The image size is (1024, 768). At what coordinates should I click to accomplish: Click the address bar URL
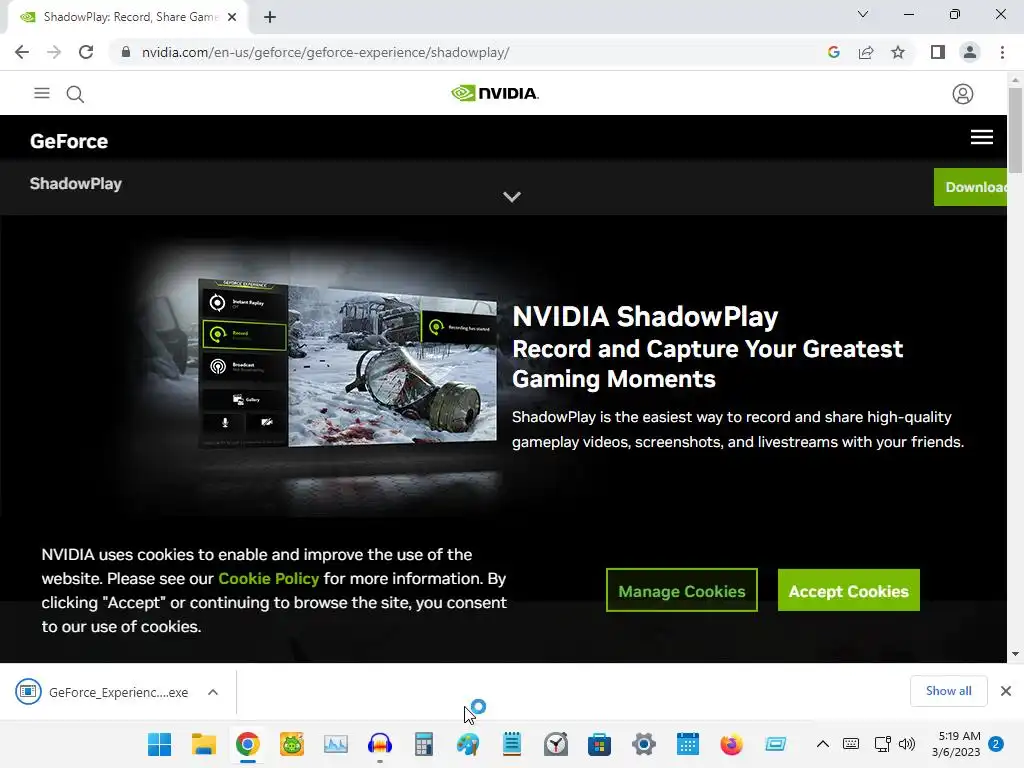click(x=325, y=52)
